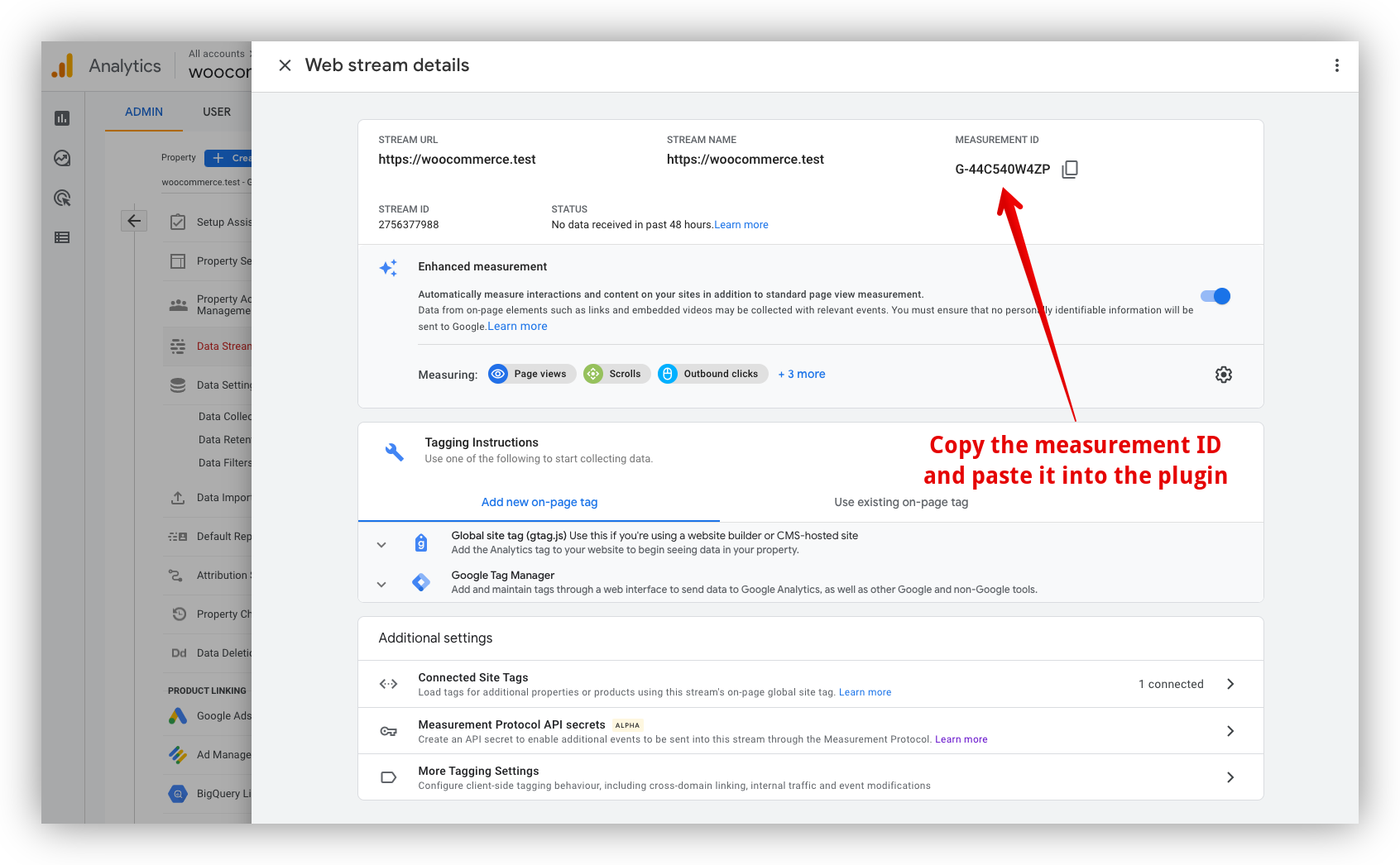Click the Tagging Instructions wrench icon
This screenshot has width=1400, height=865.
(395, 452)
